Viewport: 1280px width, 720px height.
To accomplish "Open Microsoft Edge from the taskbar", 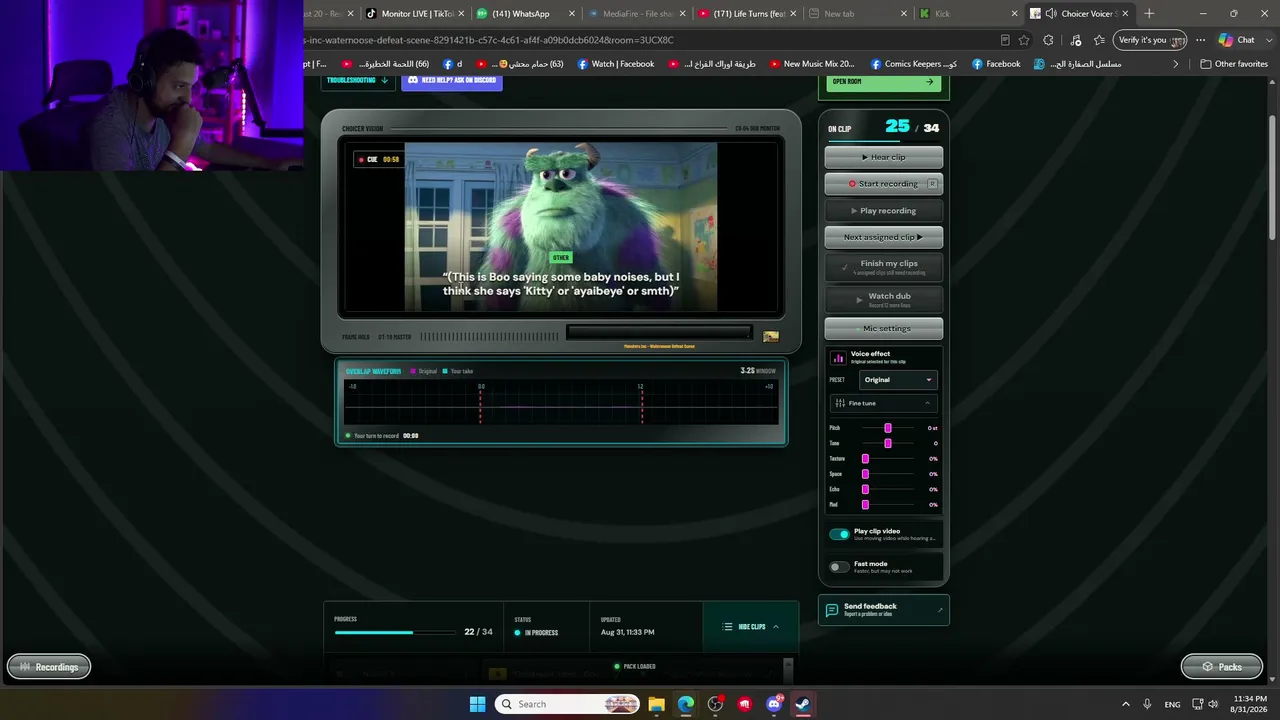I will pyautogui.click(x=686, y=704).
